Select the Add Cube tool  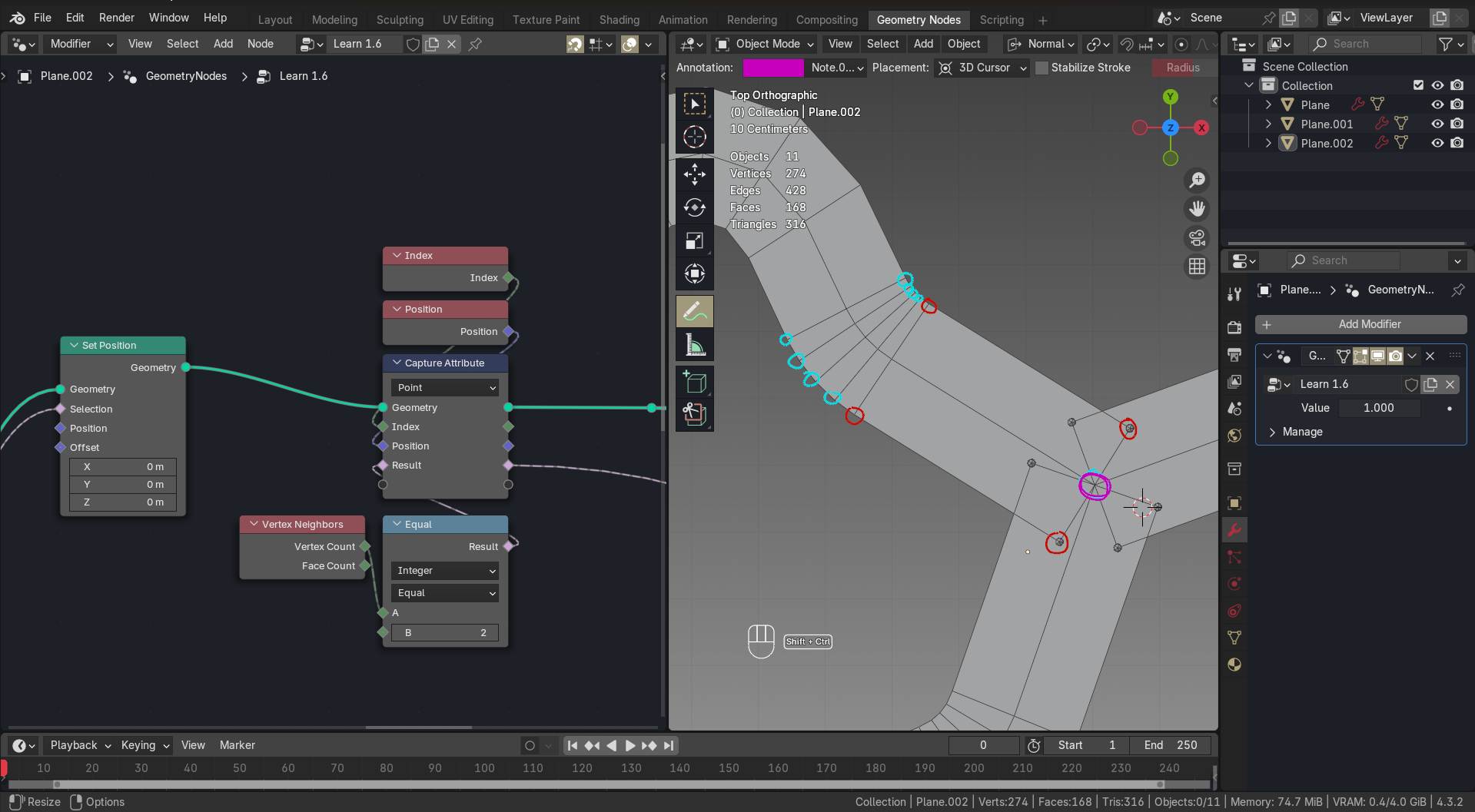[x=694, y=382]
